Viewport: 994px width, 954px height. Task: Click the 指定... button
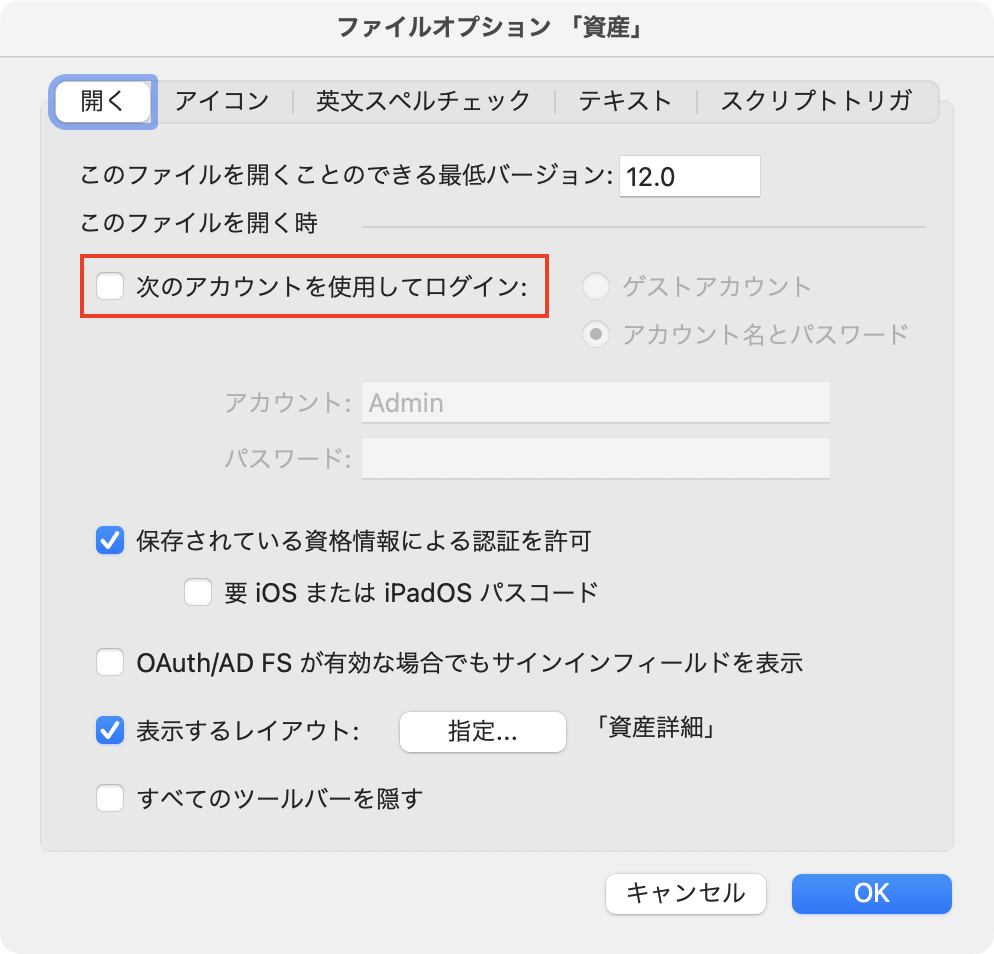pos(482,731)
